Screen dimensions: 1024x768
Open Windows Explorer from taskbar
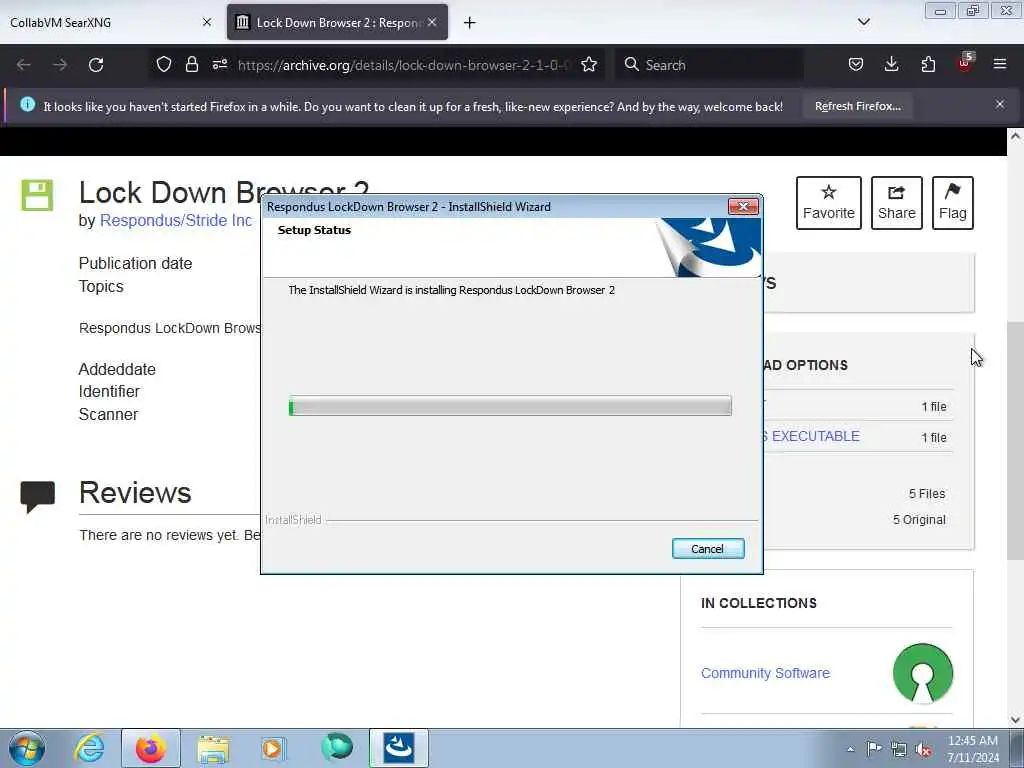(x=213, y=748)
